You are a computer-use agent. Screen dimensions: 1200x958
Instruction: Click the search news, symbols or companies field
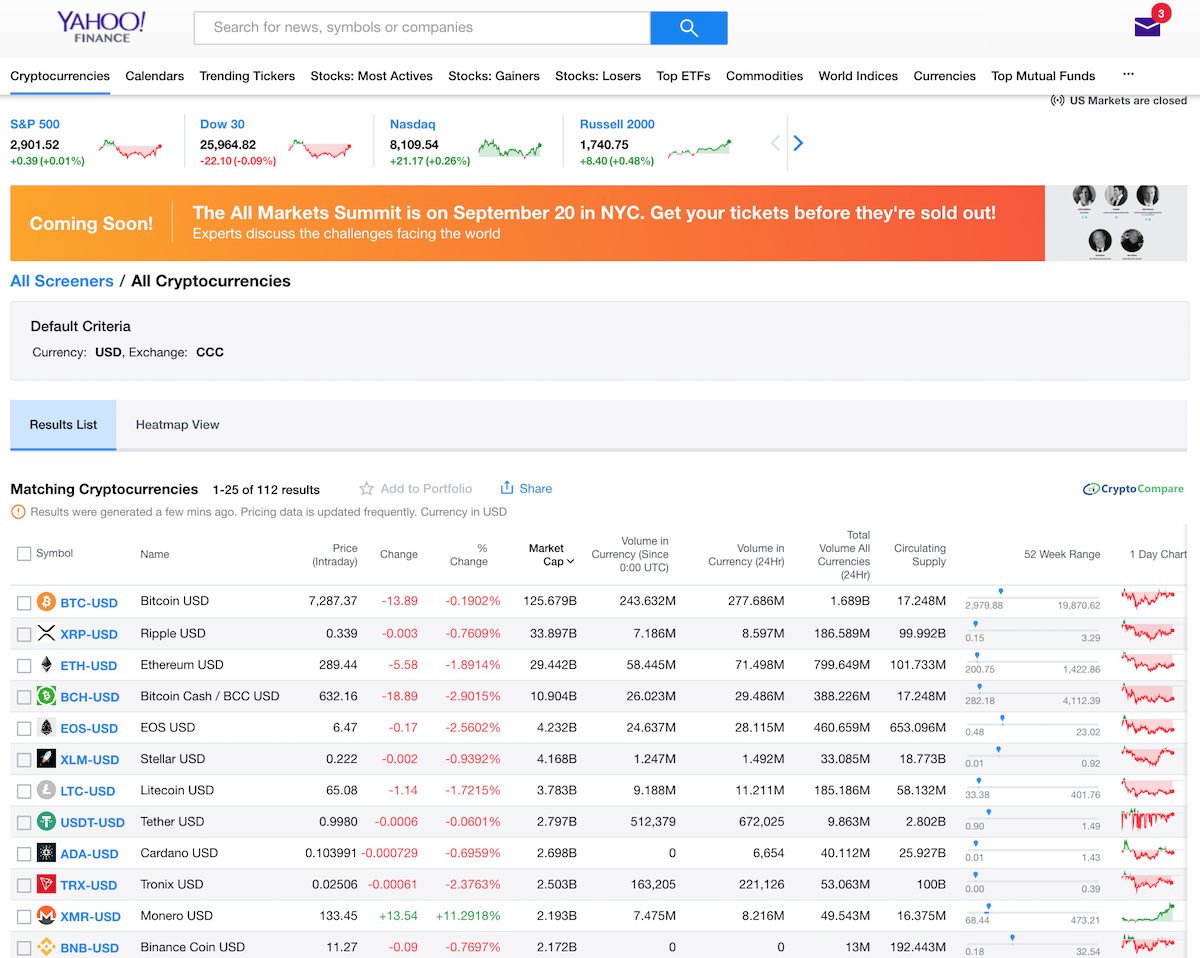(x=422, y=28)
